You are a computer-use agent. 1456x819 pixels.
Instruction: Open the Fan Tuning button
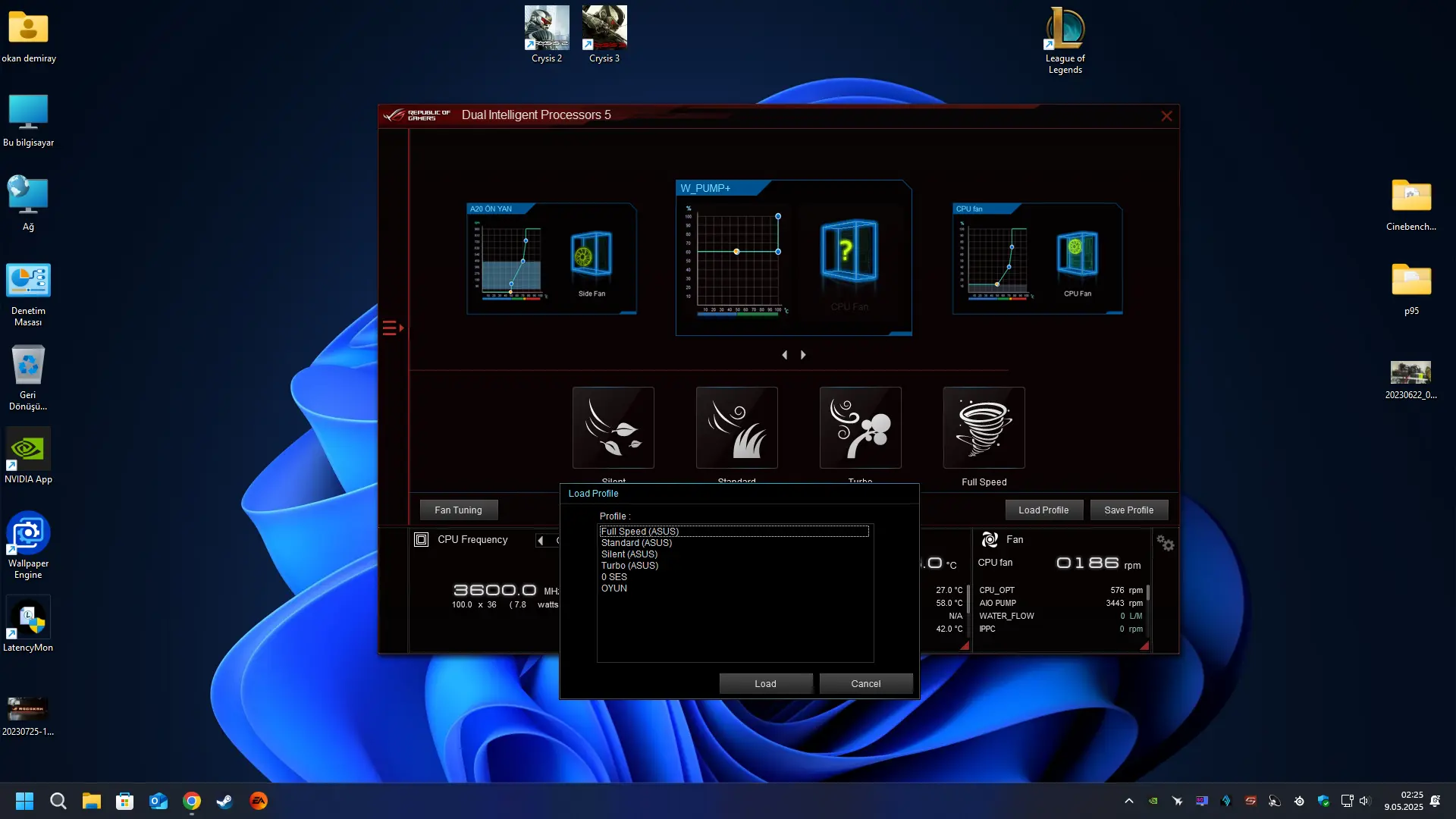click(458, 510)
